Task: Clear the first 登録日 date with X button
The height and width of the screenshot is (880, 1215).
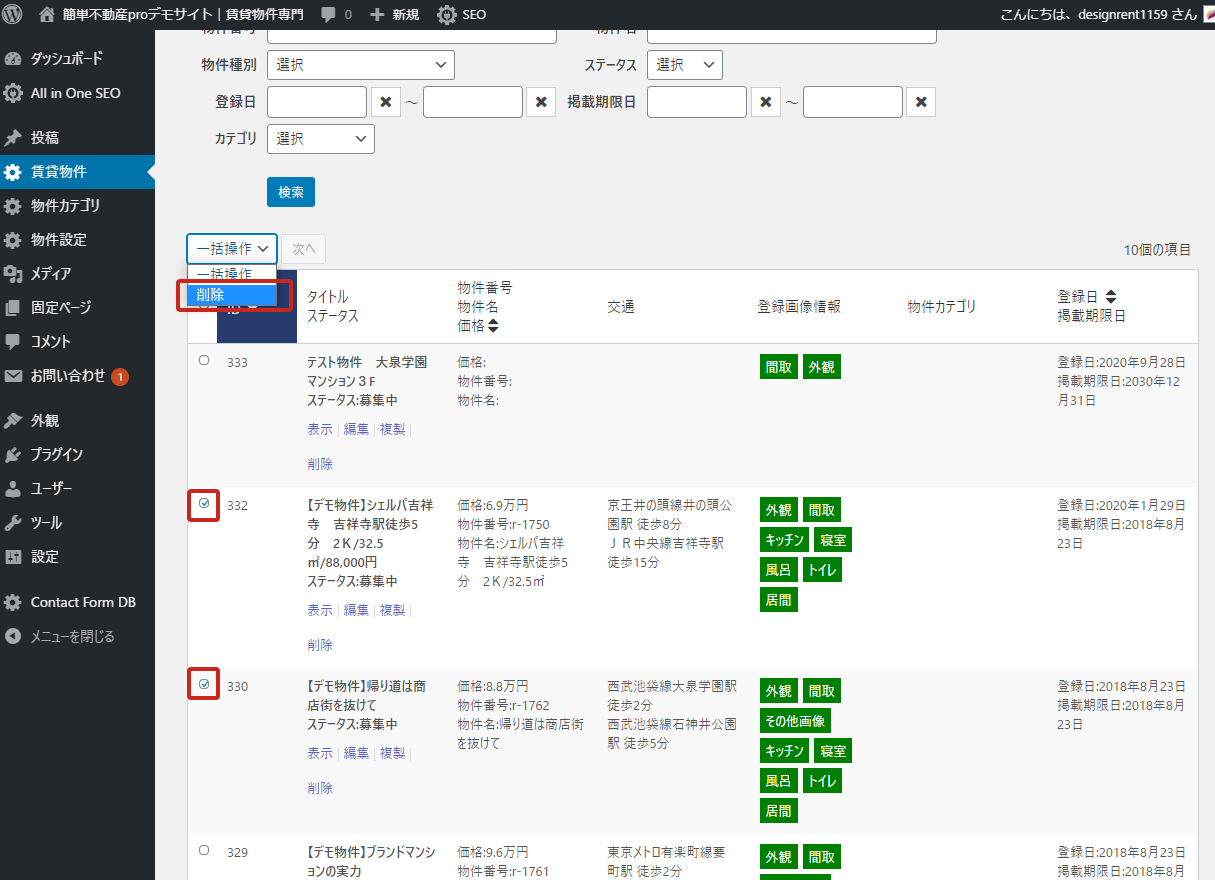Action: click(x=386, y=102)
